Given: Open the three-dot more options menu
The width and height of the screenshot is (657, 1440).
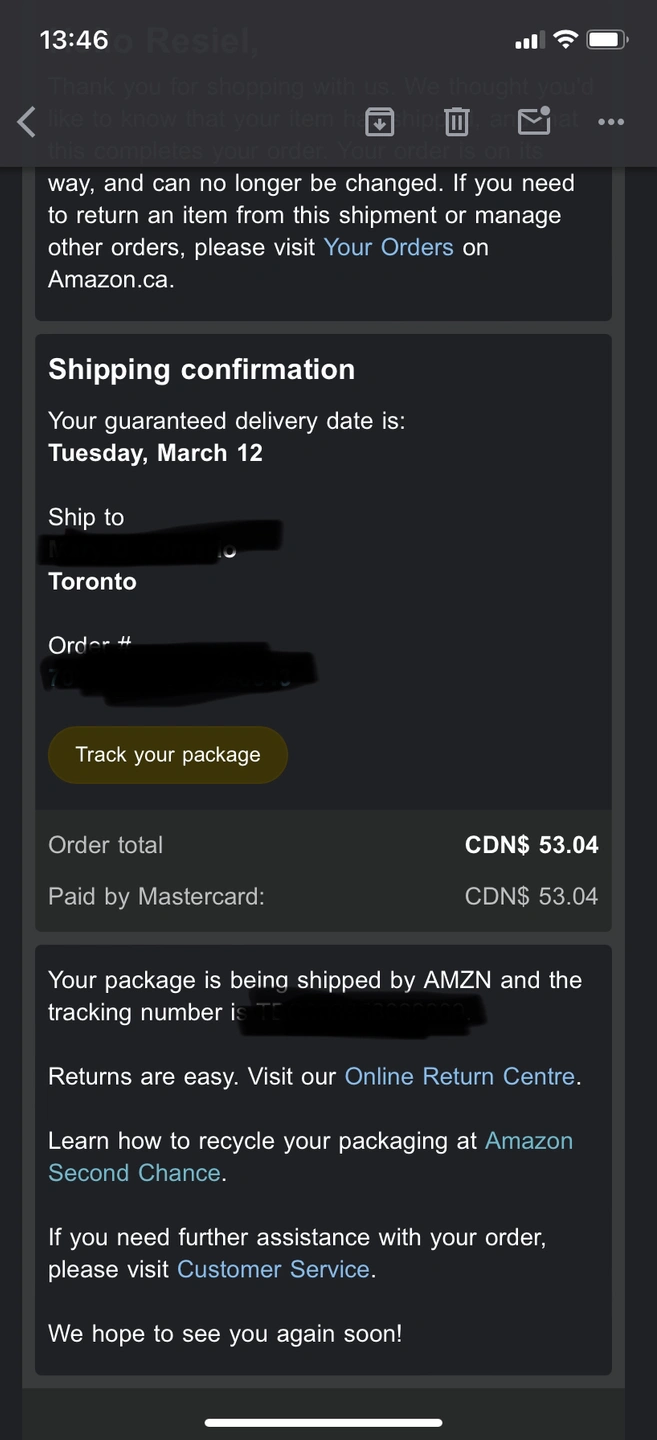Looking at the screenshot, I should click(611, 122).
